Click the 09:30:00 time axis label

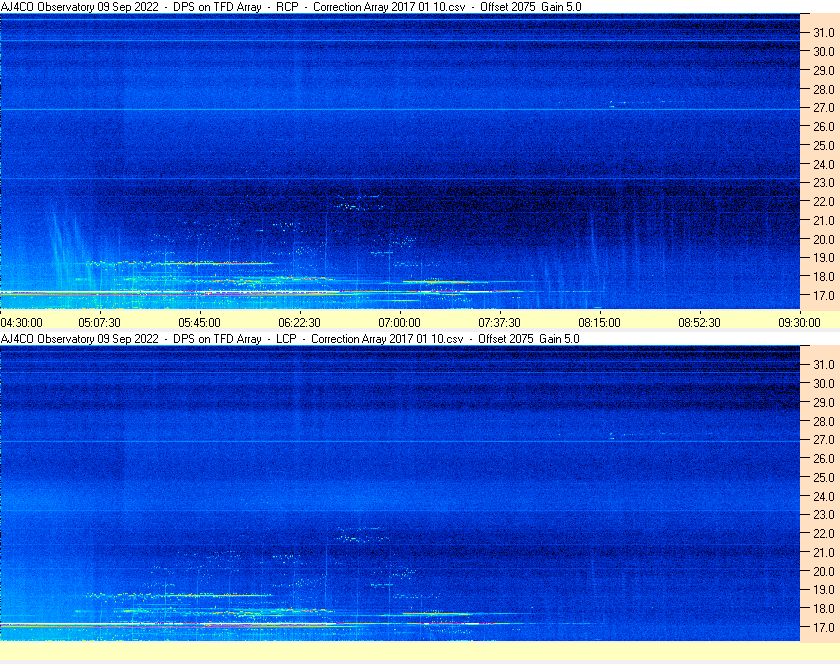pos(799,323)
